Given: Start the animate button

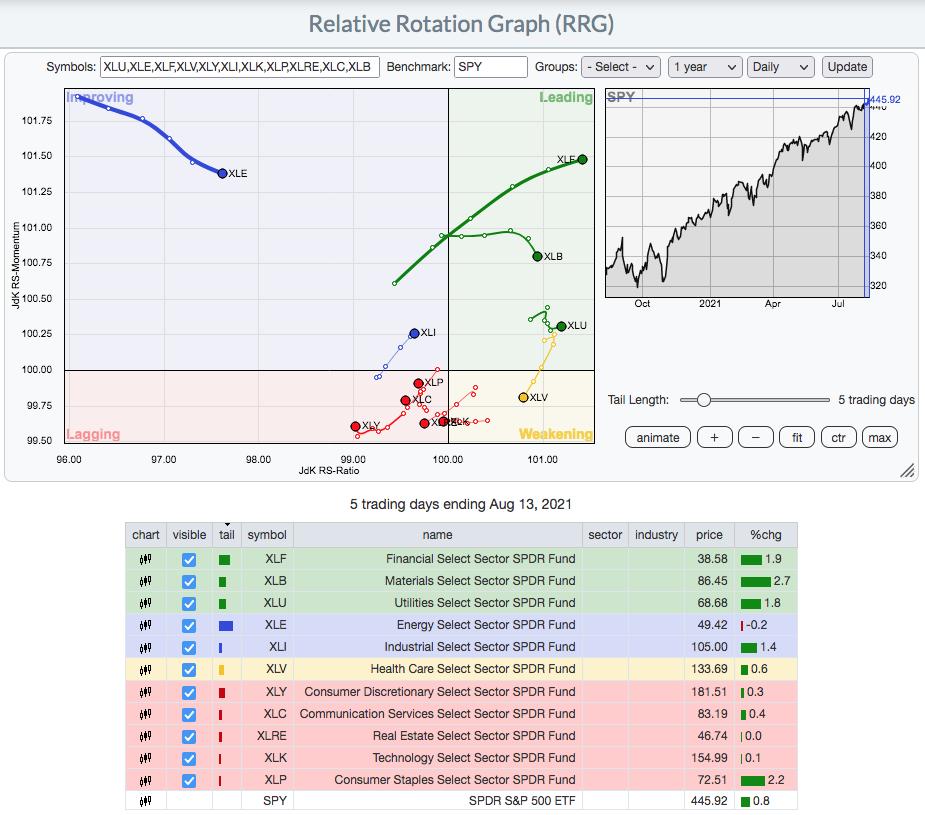Looking at the screenshot, I should pos(658,438).
